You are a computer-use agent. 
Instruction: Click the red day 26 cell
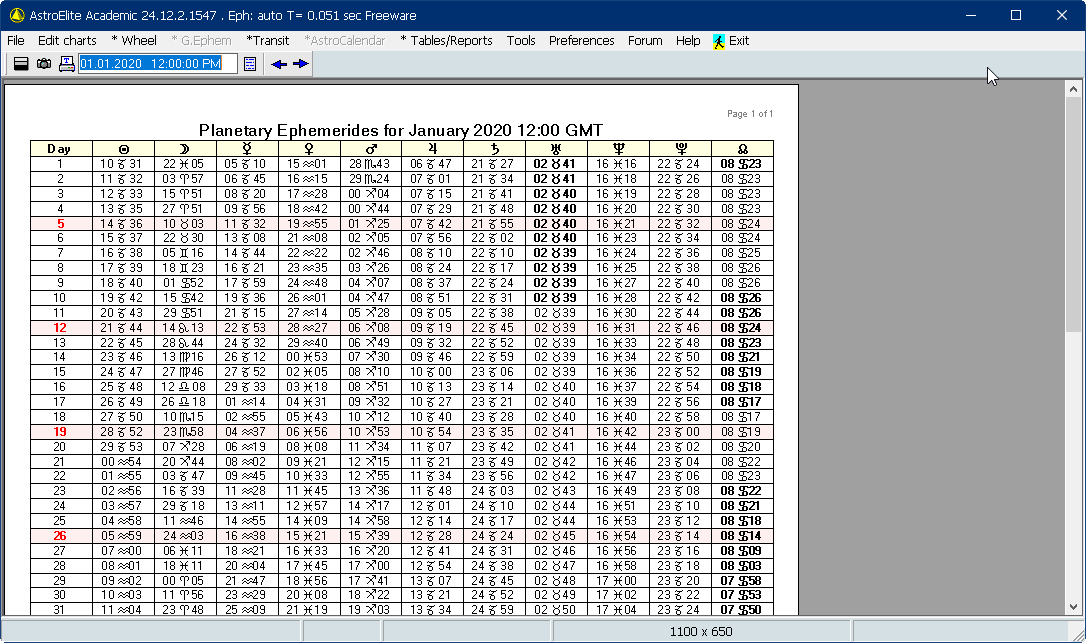(x=60, y=536)
